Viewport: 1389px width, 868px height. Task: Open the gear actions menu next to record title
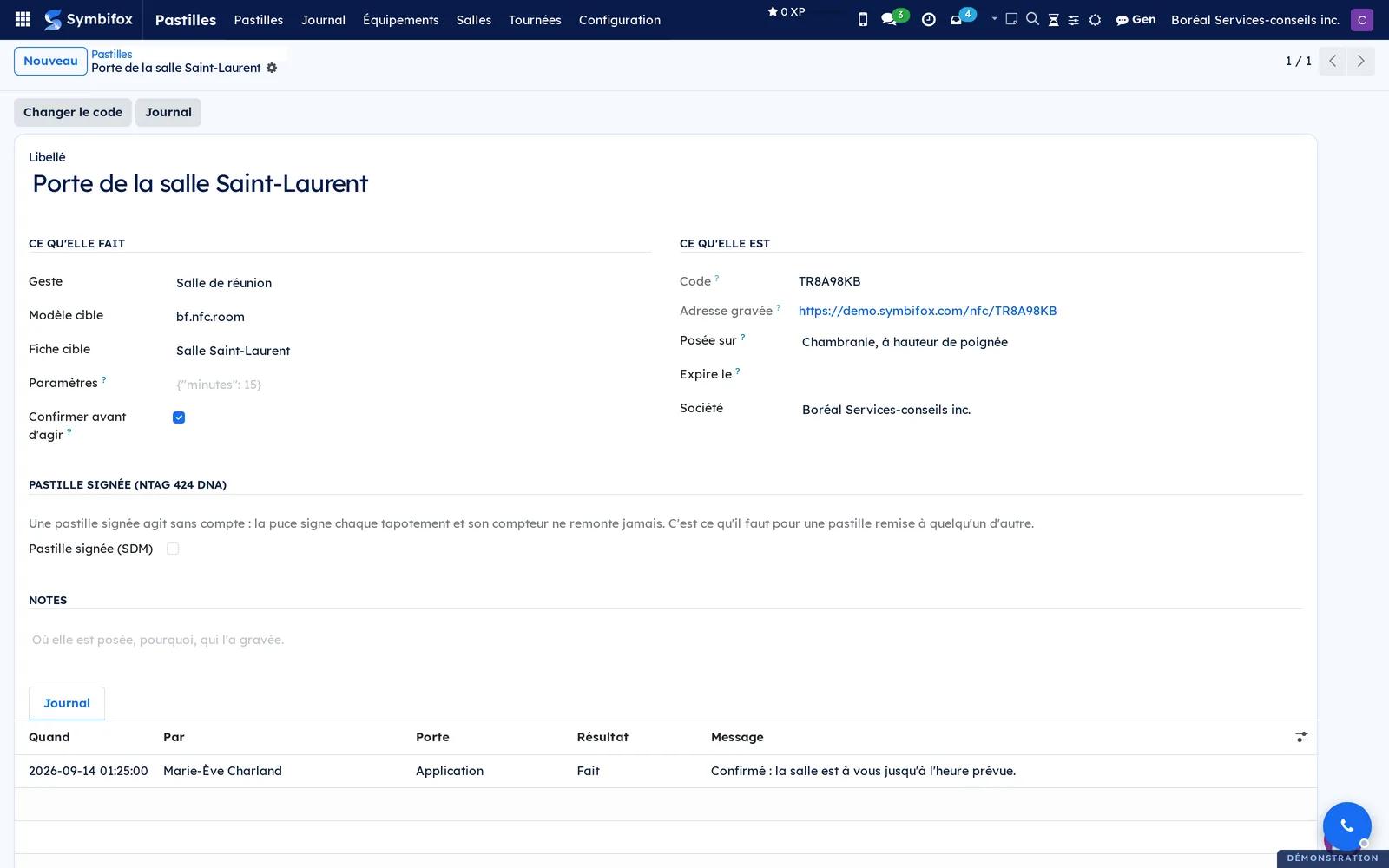coord(272,68)
